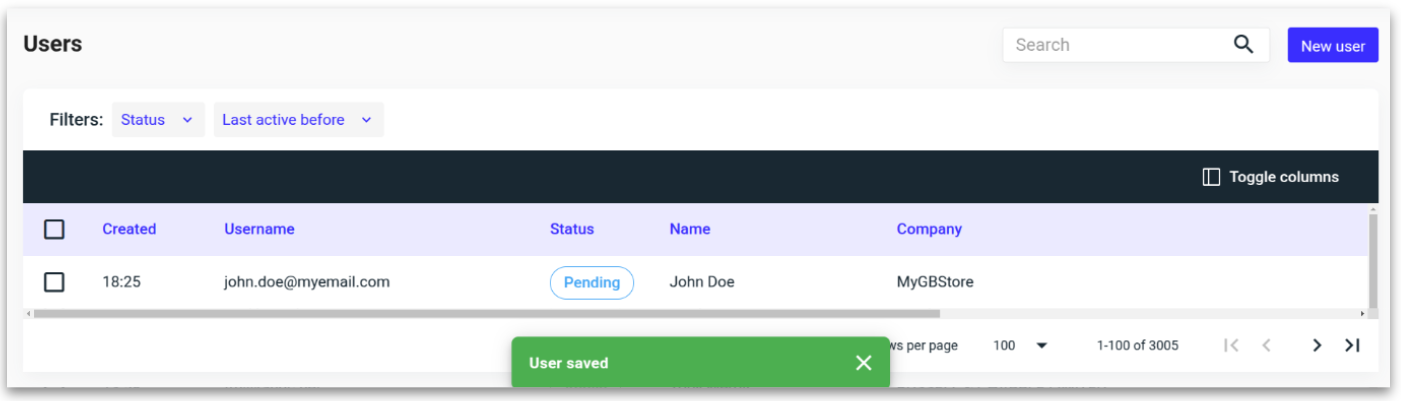Click the Toggle columns icon

point(1211,177)
